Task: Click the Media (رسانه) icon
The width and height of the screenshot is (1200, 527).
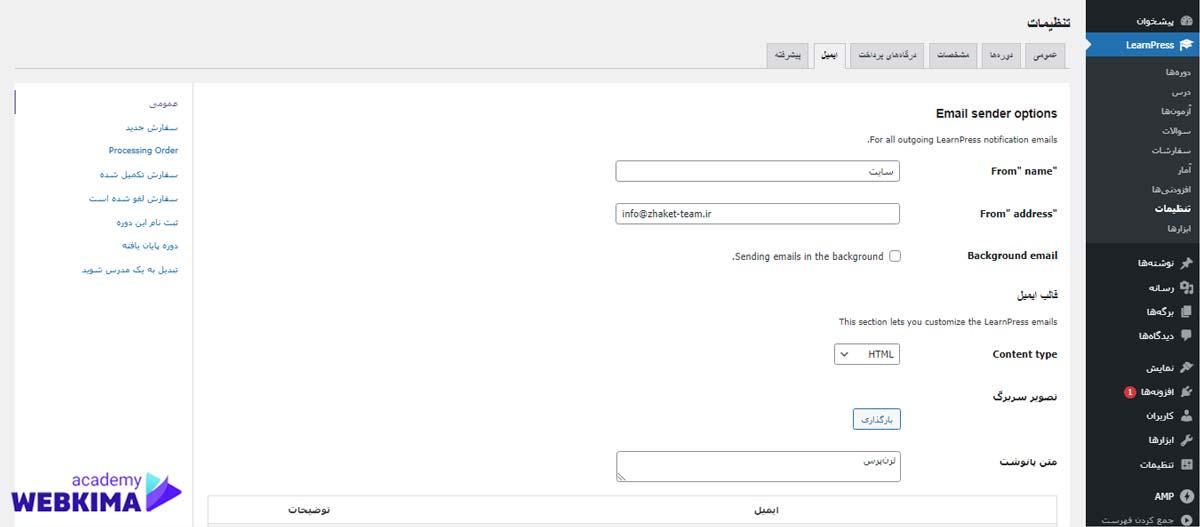Action: 1186,287
